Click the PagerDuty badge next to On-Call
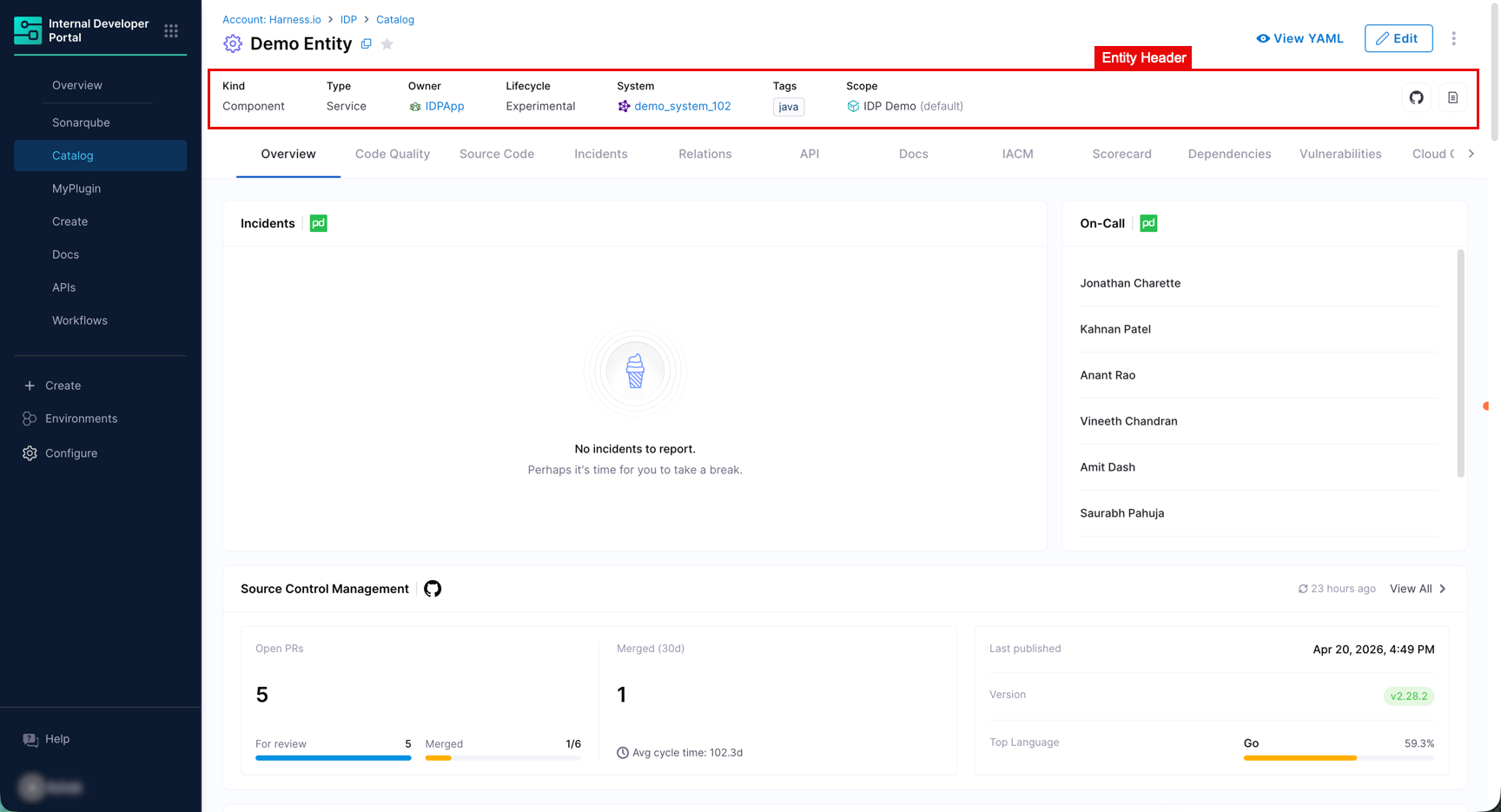Viewport: 1501px width, 812px height. 1148,223
